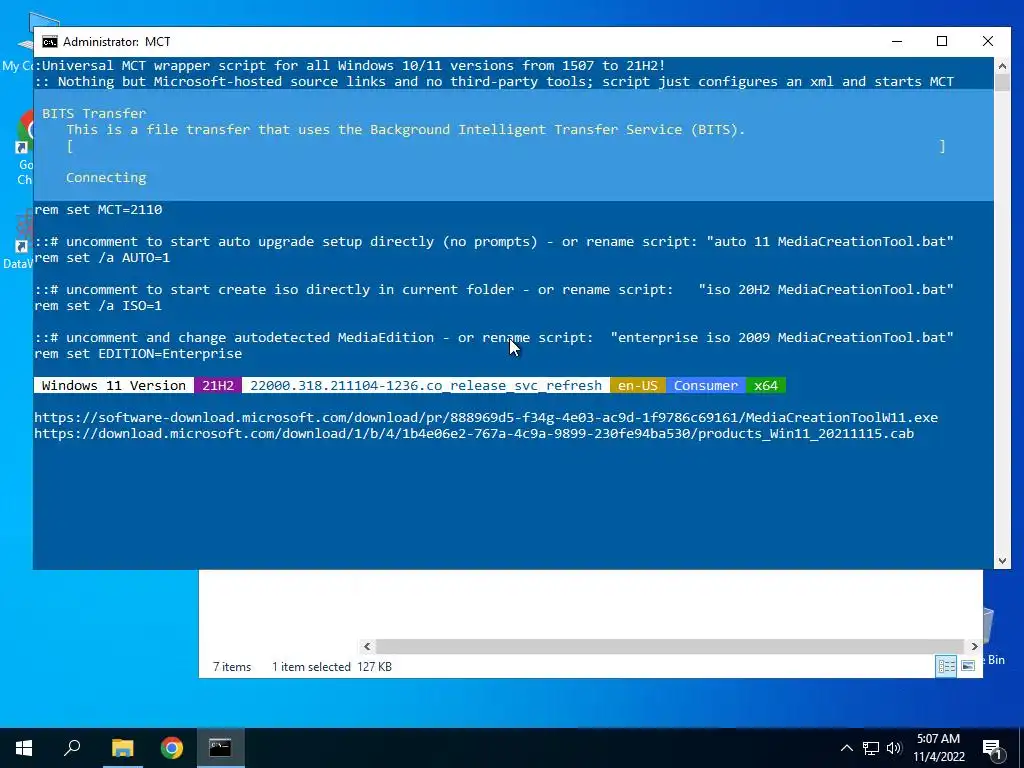1024x768 pixels.
Task: Click the console scrollbar down arrow
Action: click(x=1002, y=560)
